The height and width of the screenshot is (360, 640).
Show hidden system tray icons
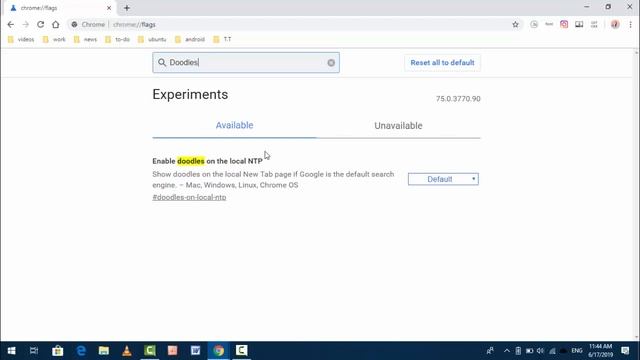point(507,351)
